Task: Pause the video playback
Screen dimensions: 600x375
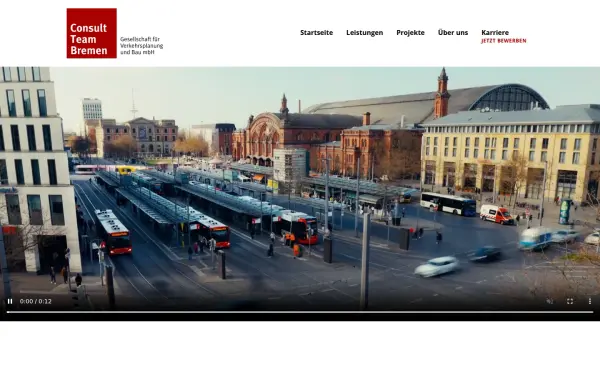Action: [10, 302]
